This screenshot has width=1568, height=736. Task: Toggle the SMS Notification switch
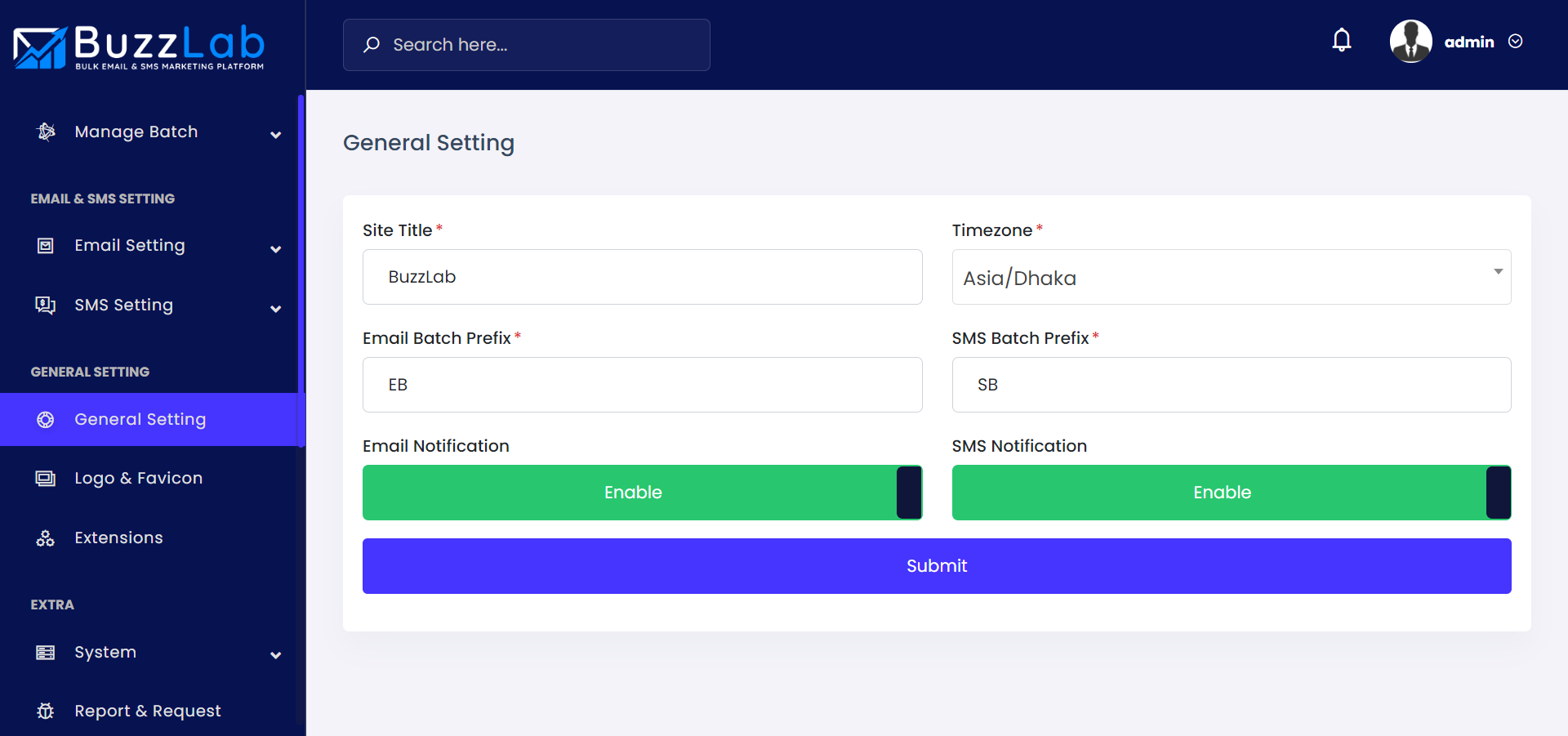click(x=1231, y=493)
